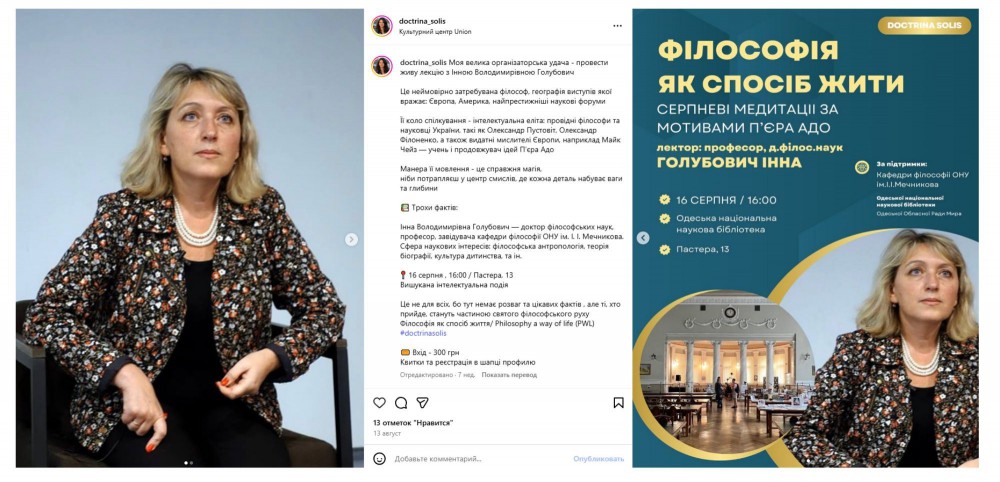Open emoji picker in comment field
Viewport: 1000px width, 482px height.
pos(379,458)
